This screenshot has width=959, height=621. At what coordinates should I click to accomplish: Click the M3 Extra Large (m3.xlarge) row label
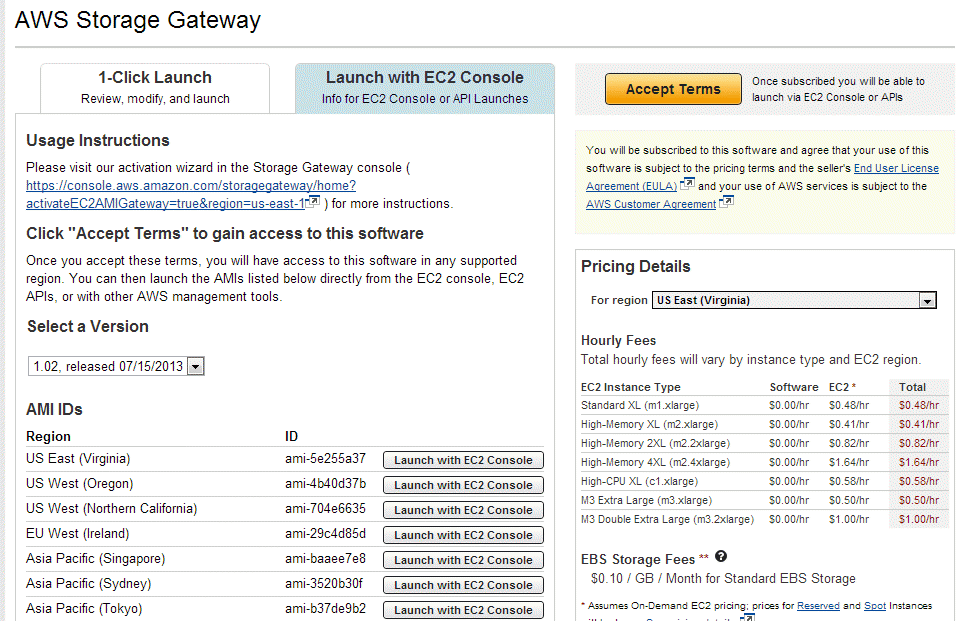pyautogui.click(x=646, y=500)
